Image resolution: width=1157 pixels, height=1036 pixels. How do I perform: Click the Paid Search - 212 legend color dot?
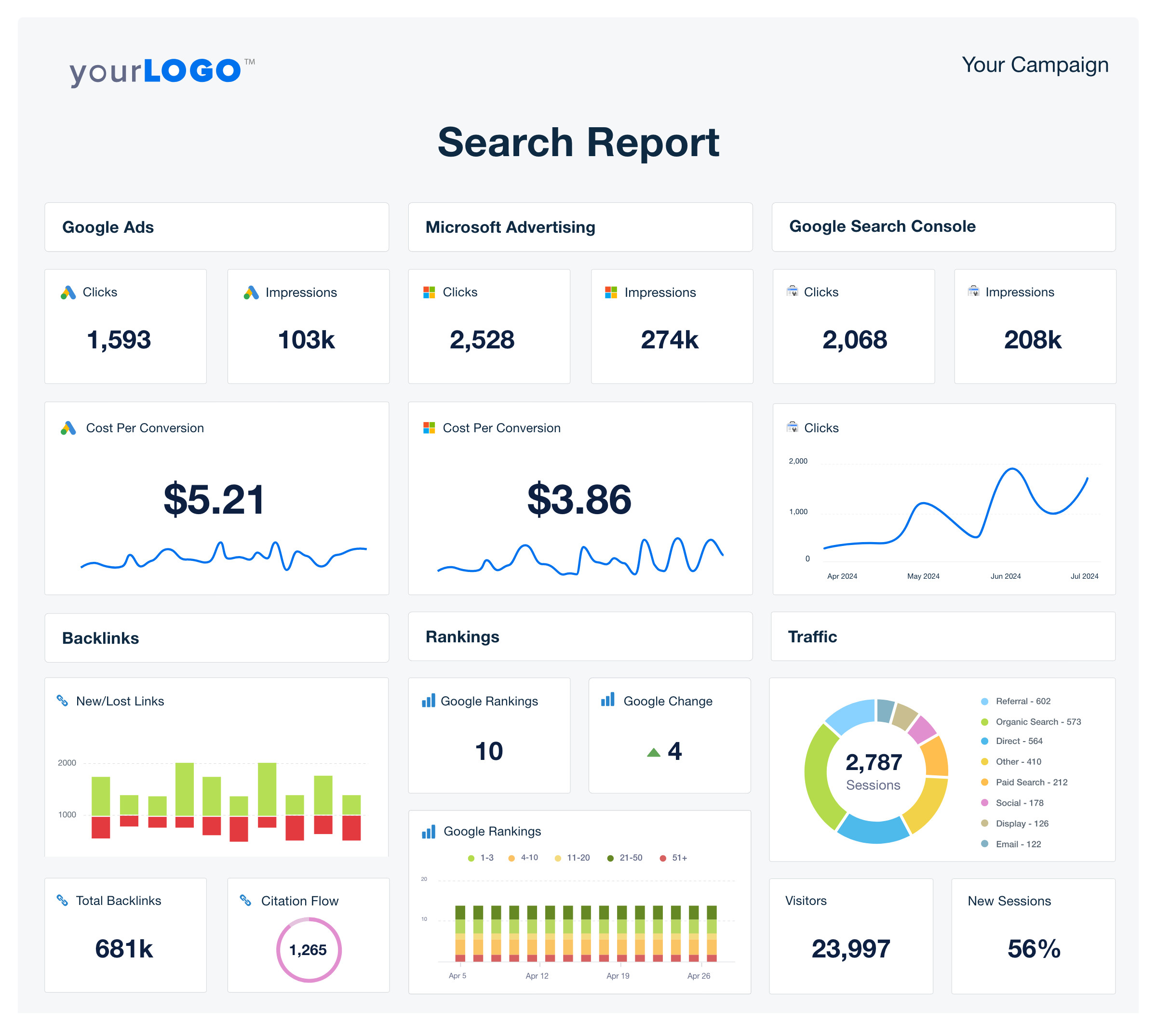985,783
